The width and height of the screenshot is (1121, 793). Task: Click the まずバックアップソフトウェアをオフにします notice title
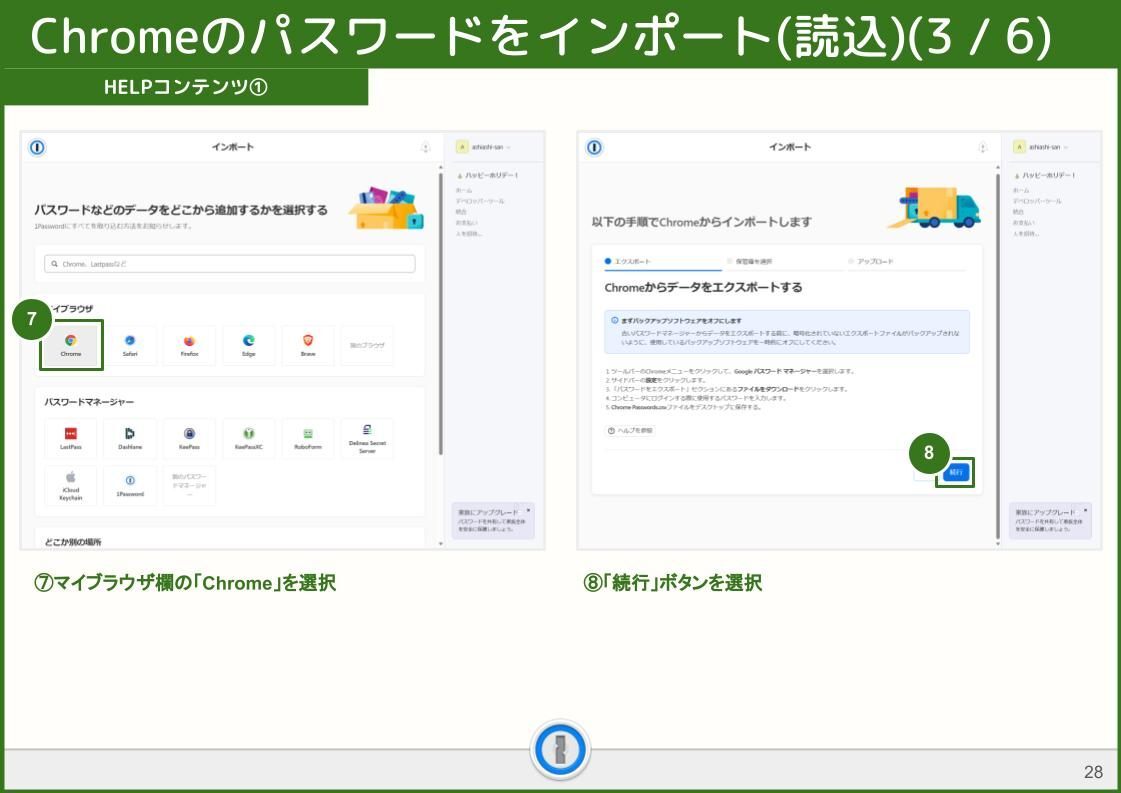tap(681, 320)
